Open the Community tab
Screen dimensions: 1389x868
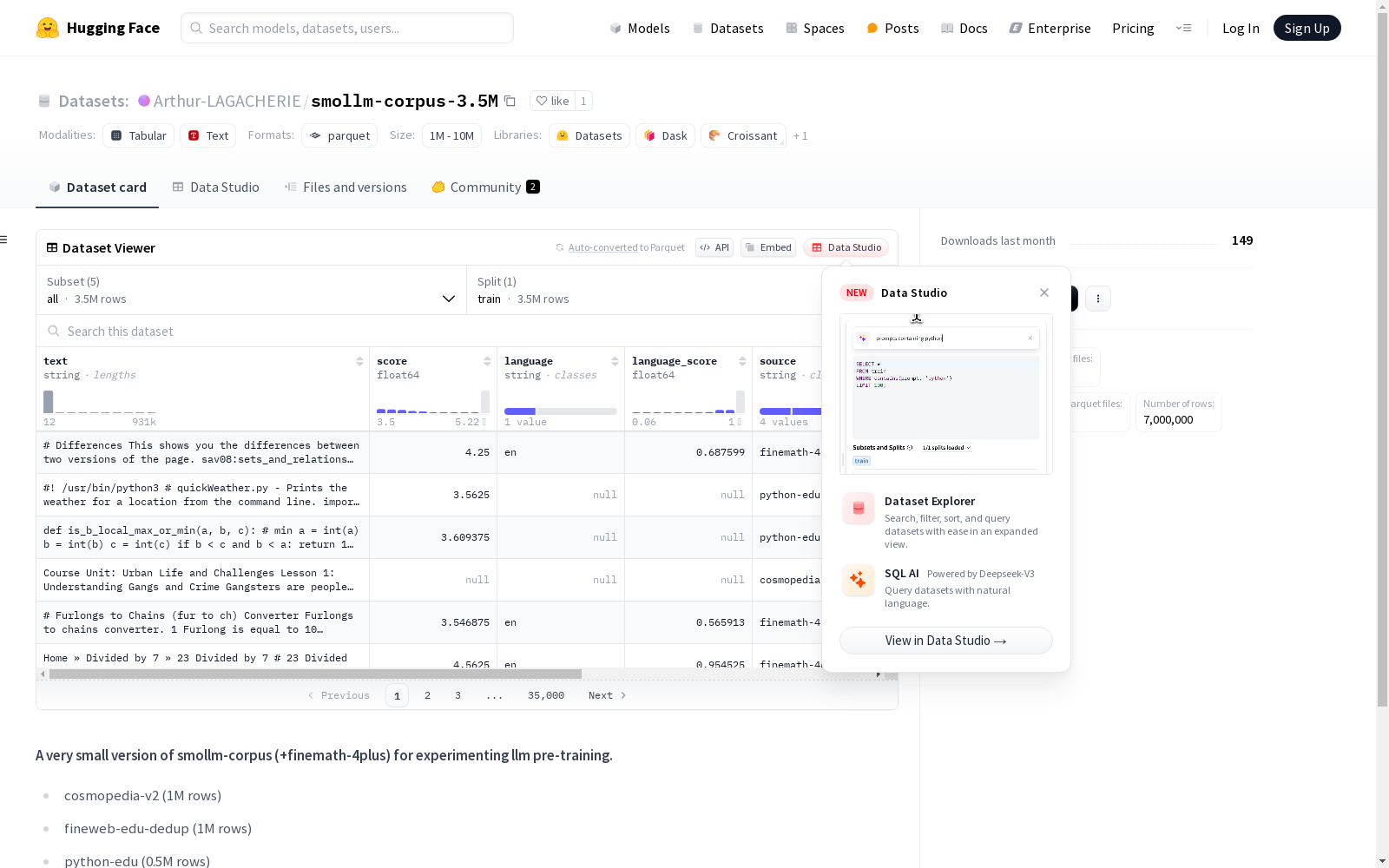[486, 187]
